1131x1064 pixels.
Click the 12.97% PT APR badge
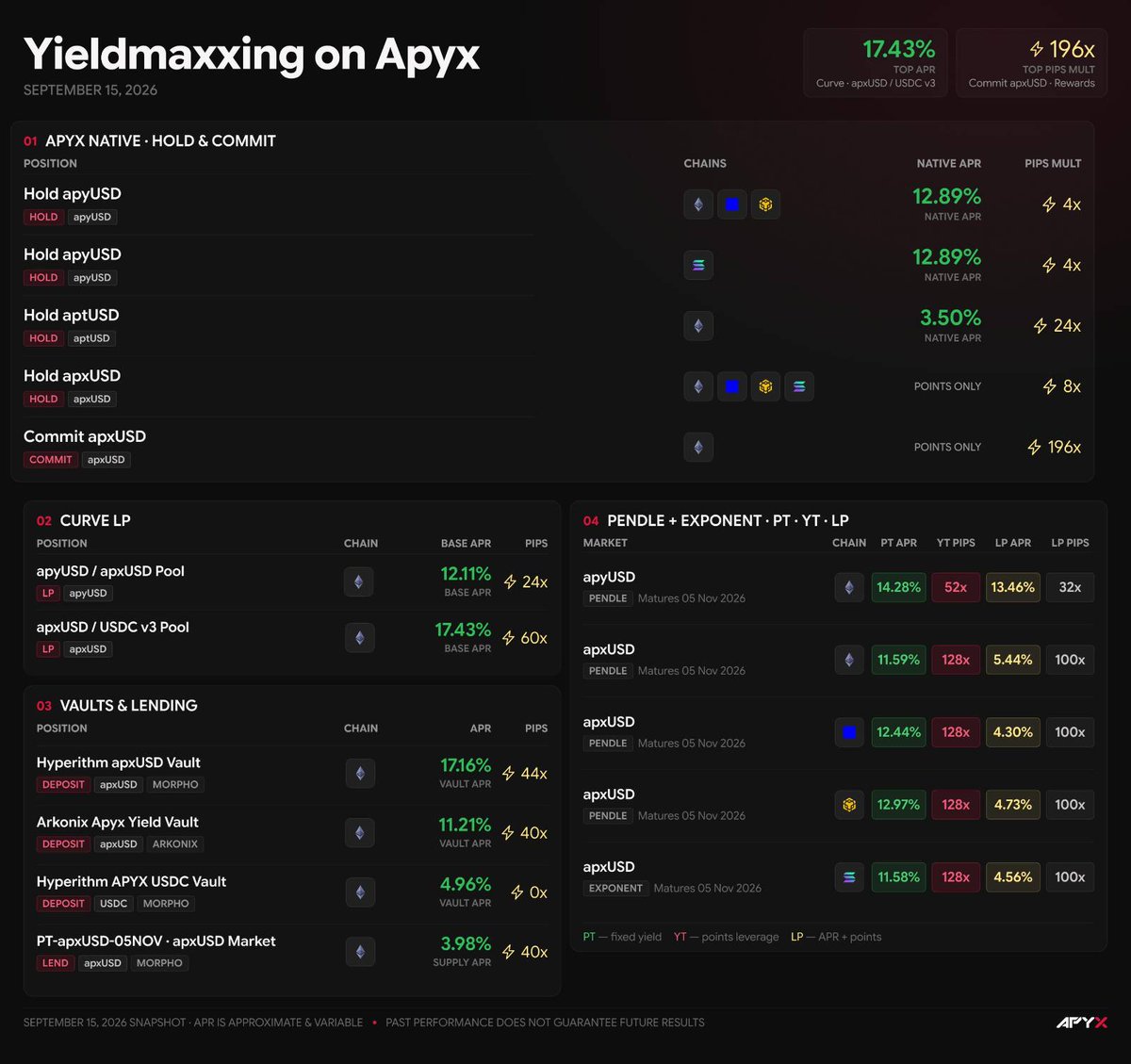(898, 805)
